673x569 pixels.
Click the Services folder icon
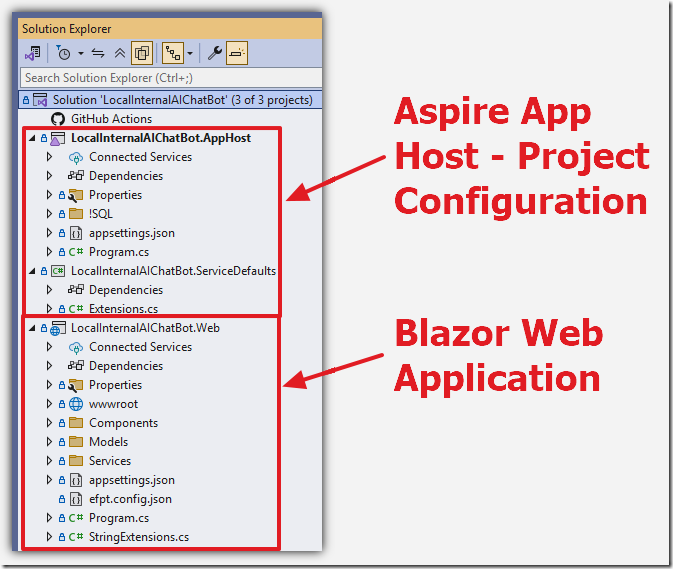point(76,460)
